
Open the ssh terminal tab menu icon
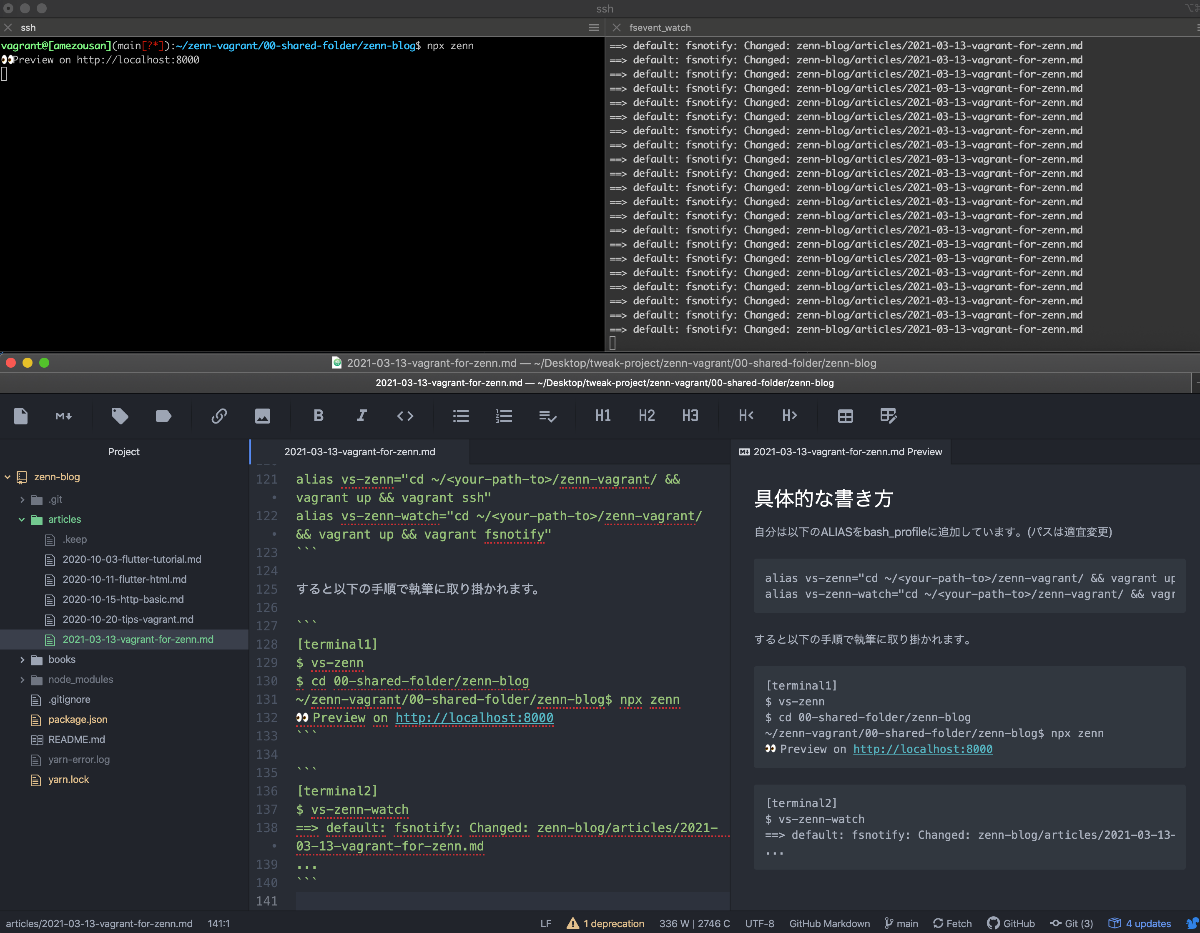pos(594,28)
